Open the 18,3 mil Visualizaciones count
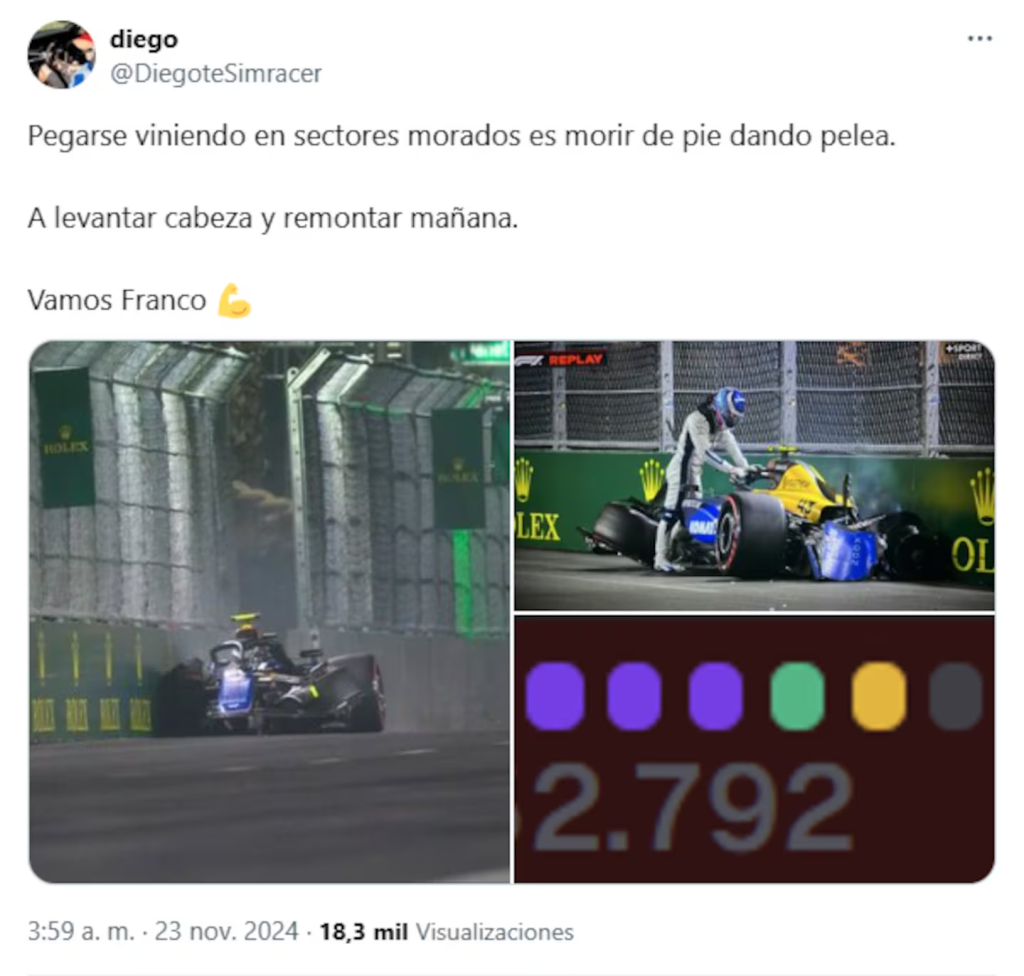1024x976 pixels. pyautogui.click(x=446, y=931)
